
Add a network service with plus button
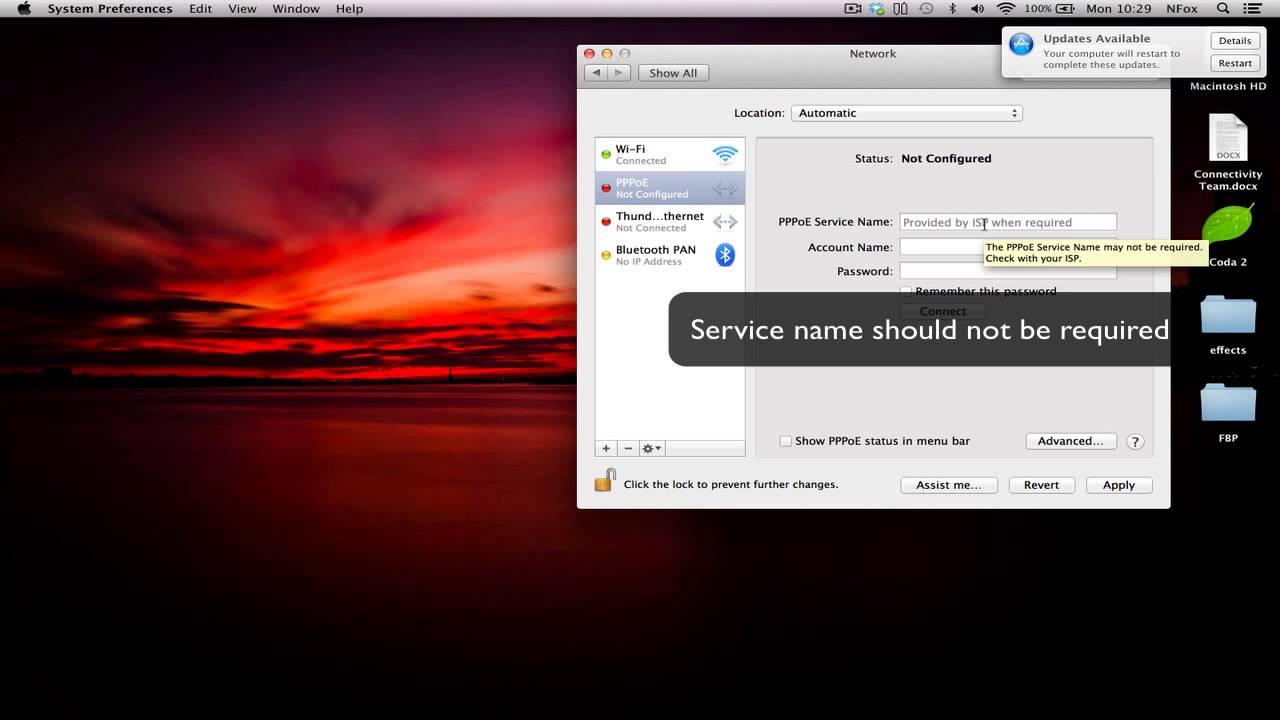[x=606, y=448]
